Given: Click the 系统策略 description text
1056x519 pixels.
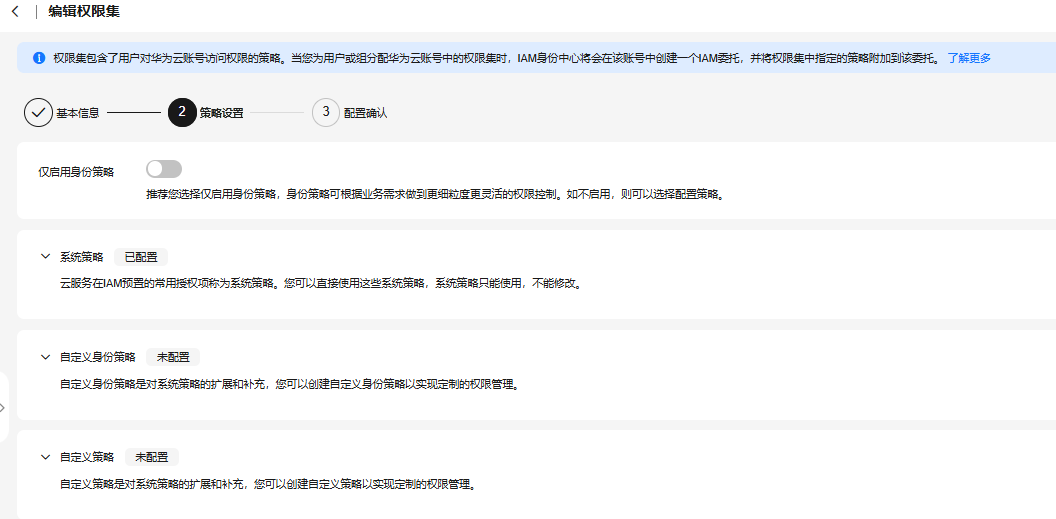Looking at the screenshot, I should click(x=320, y=283).
